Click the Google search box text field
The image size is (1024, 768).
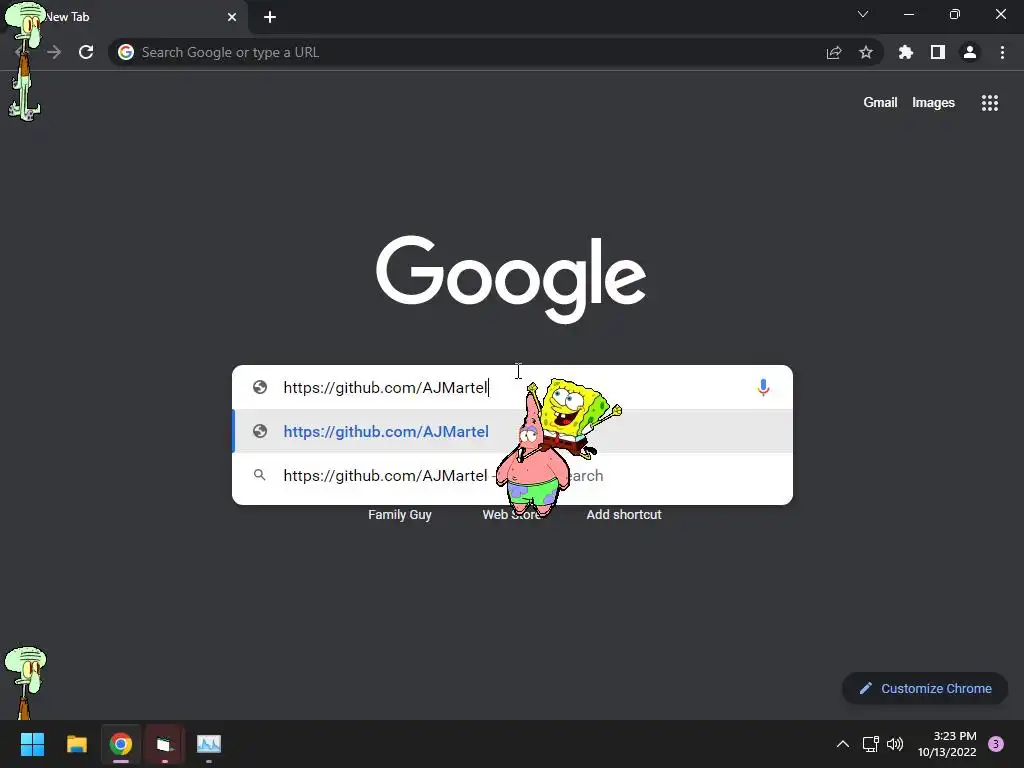click(x=512, y=387)
